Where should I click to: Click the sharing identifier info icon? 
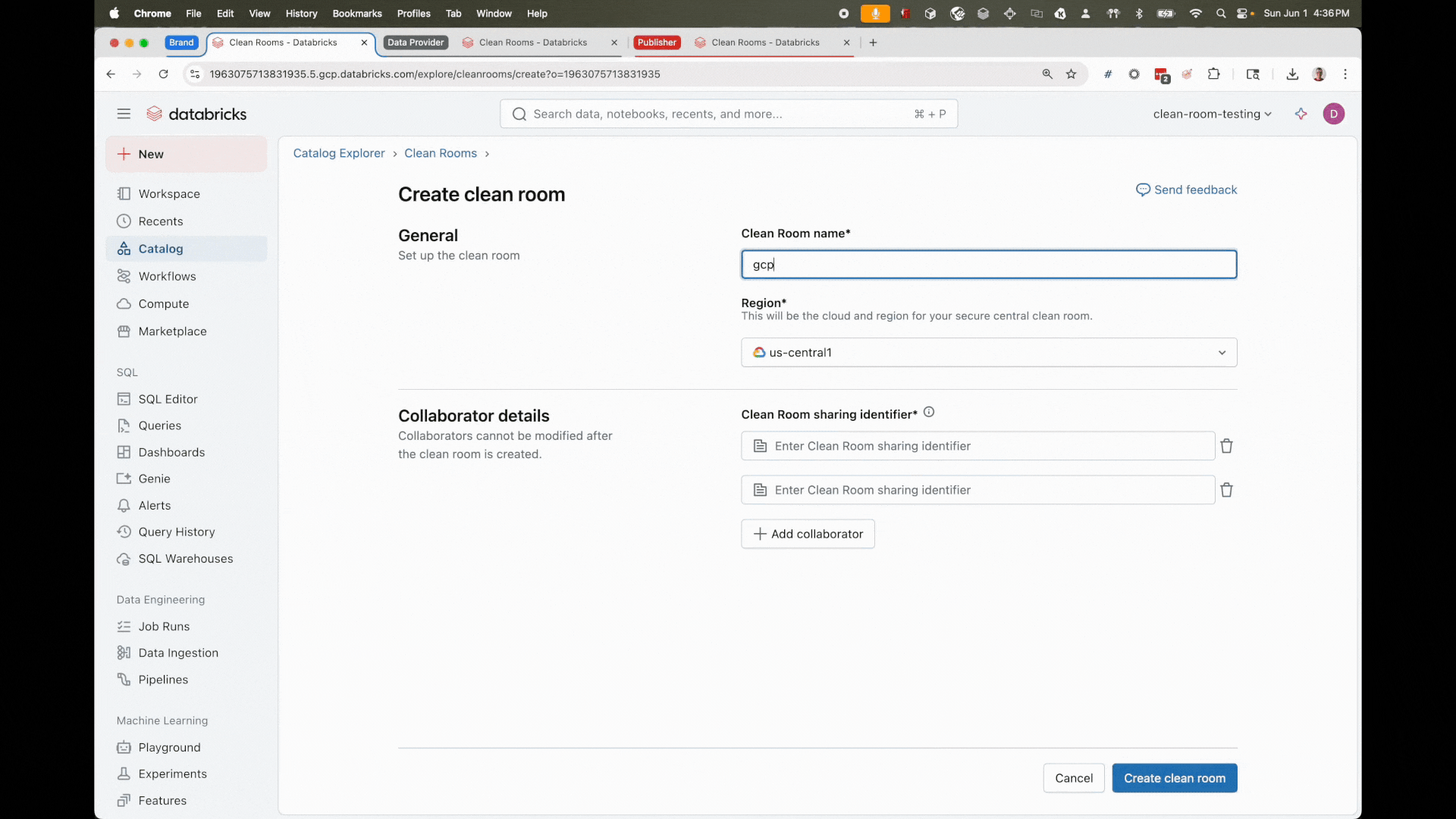(929, 413)
